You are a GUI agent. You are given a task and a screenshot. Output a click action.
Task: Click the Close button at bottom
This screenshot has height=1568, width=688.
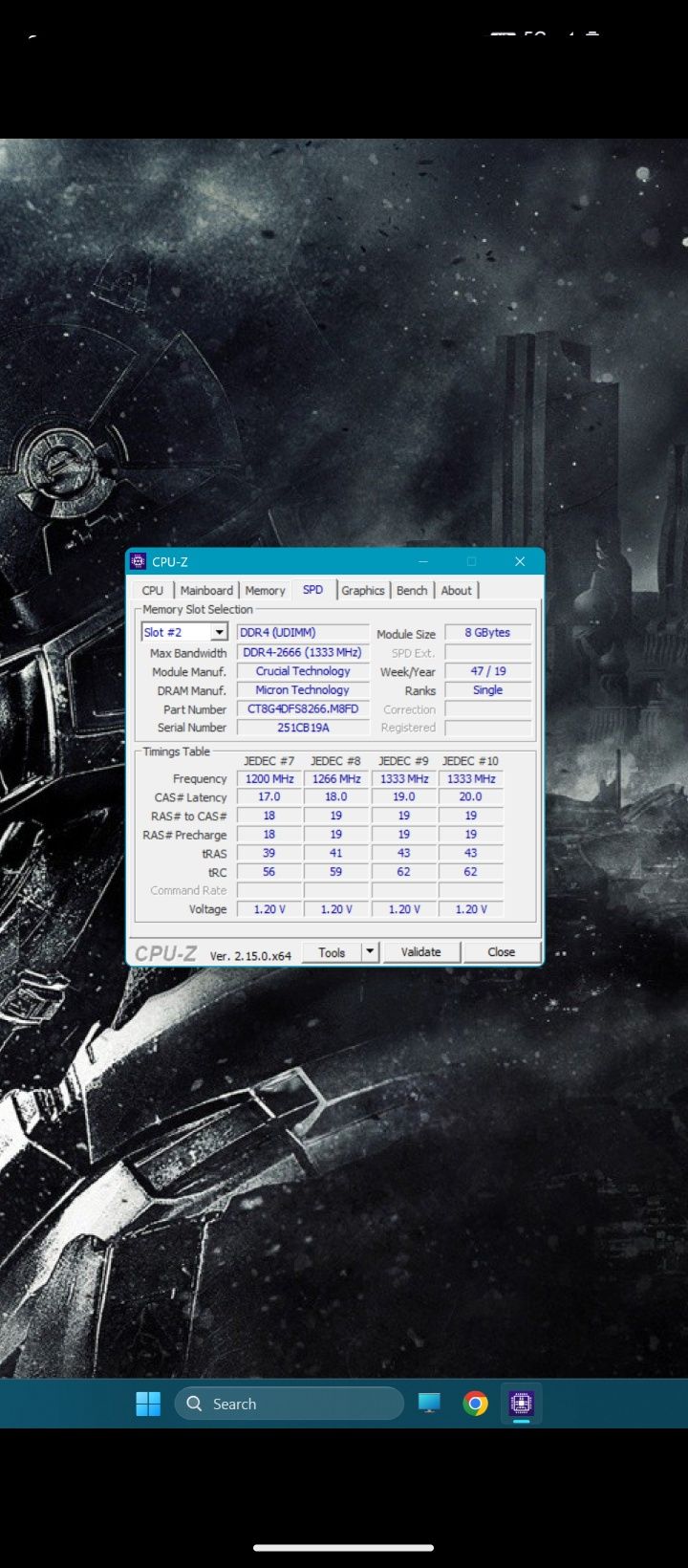coord(501,952)
